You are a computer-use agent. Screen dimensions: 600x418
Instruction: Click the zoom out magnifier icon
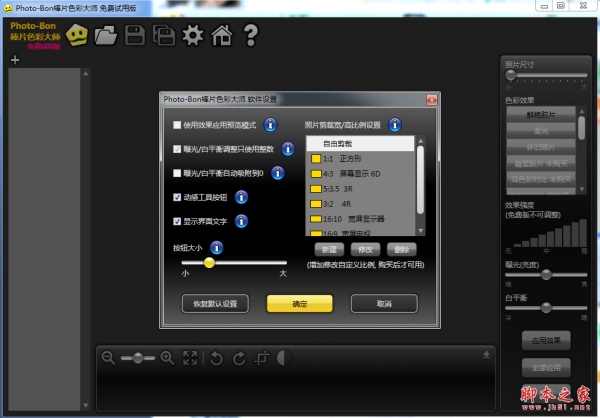[108, 358]
